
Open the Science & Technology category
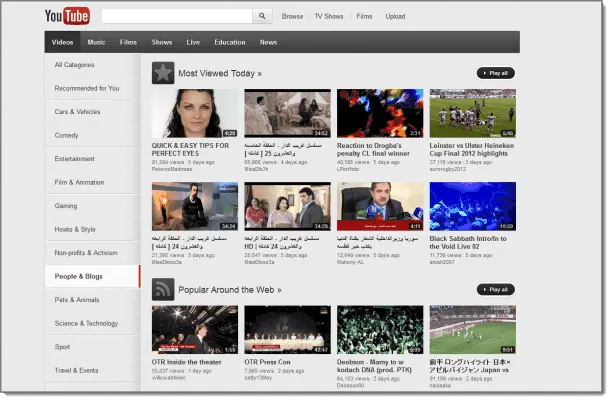pos(86,323)
